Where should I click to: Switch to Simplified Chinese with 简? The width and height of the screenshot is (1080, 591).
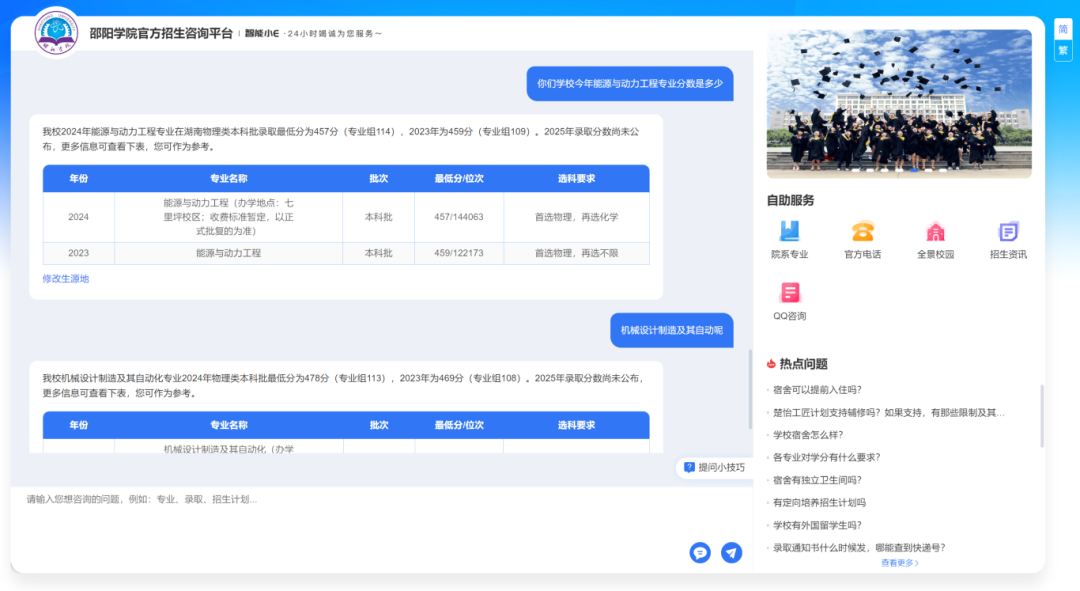coord(1062,29)
